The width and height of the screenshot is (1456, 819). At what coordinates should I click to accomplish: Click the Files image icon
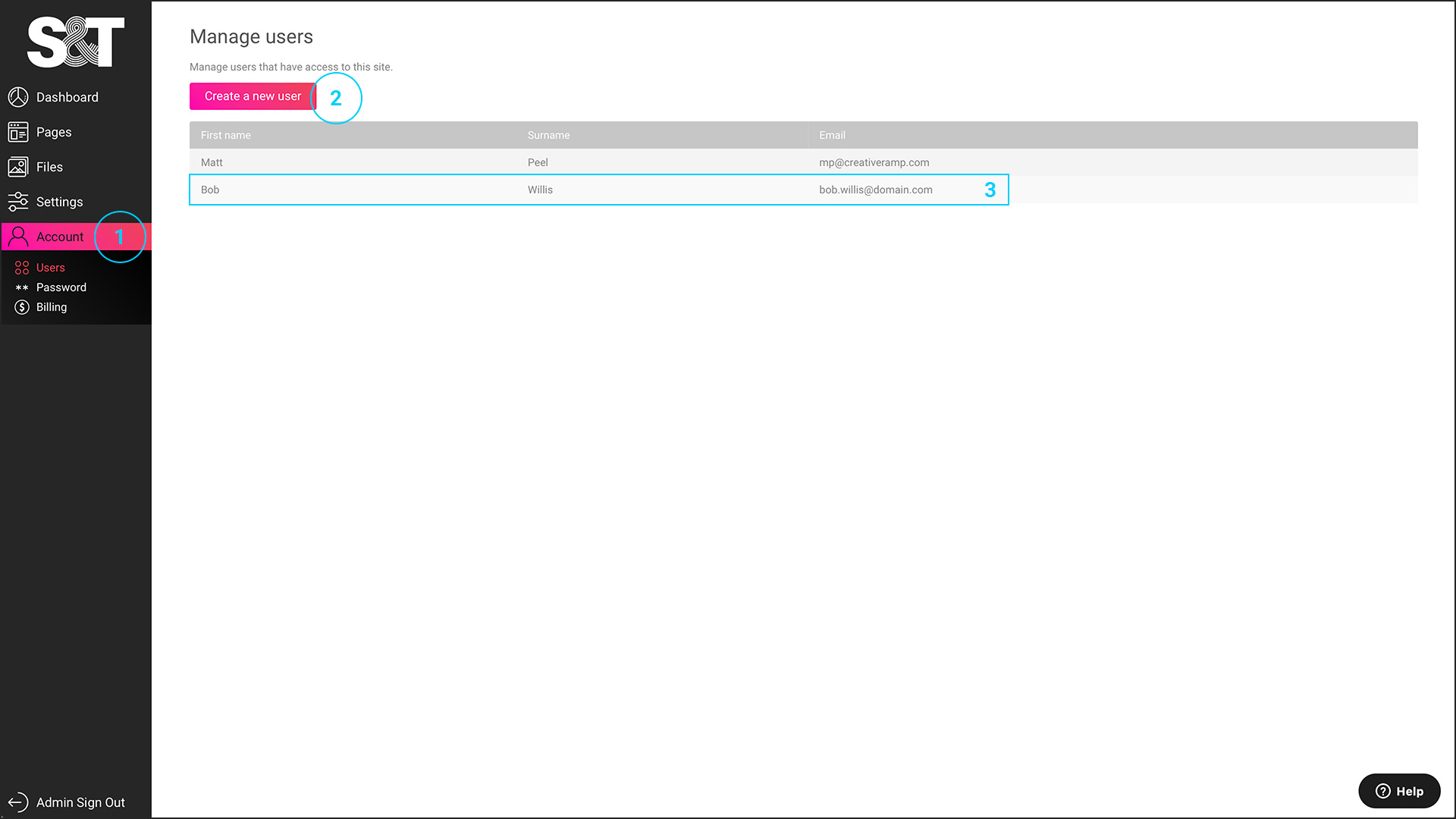18,167
